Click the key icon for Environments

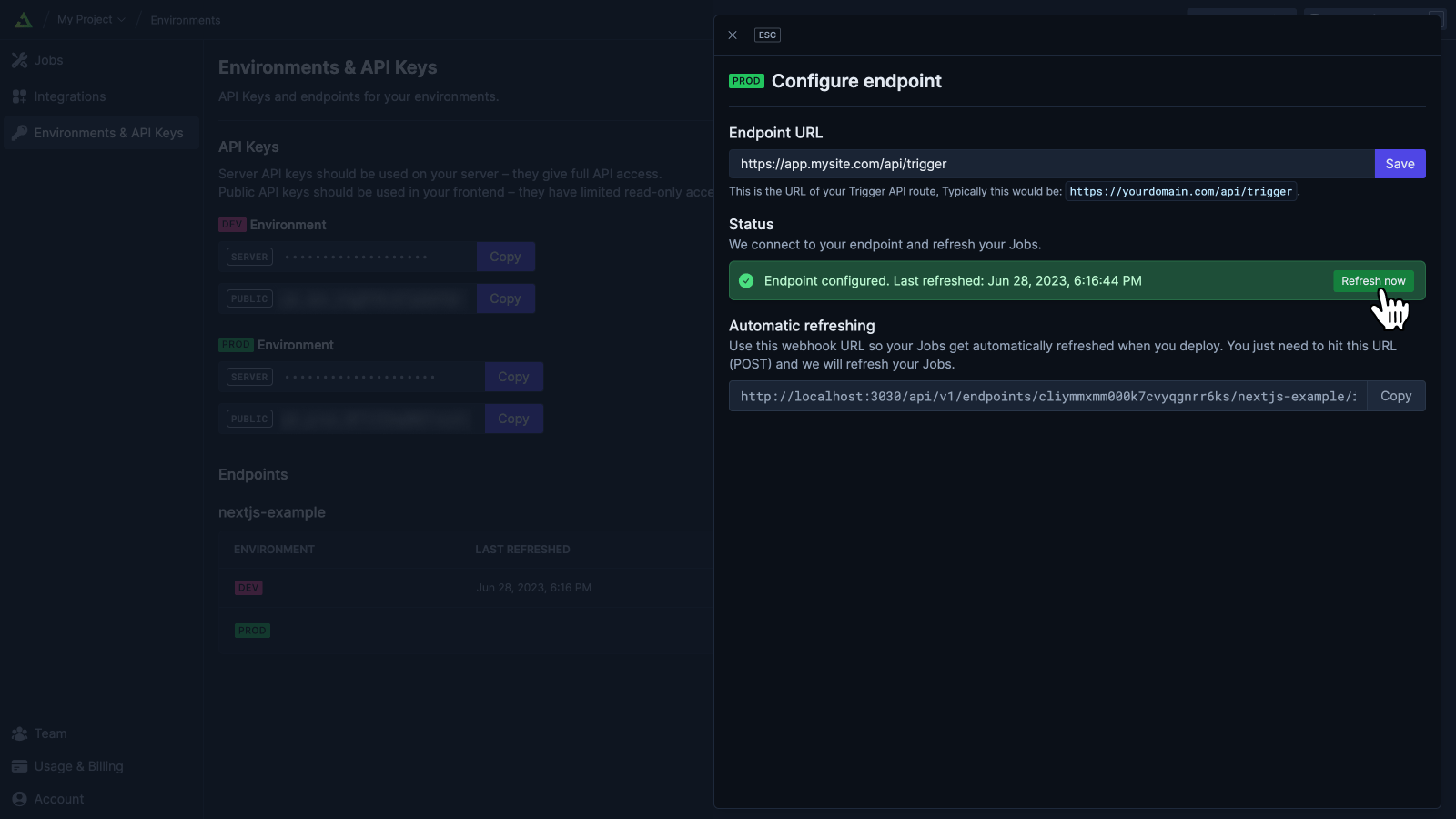[19, 133]
